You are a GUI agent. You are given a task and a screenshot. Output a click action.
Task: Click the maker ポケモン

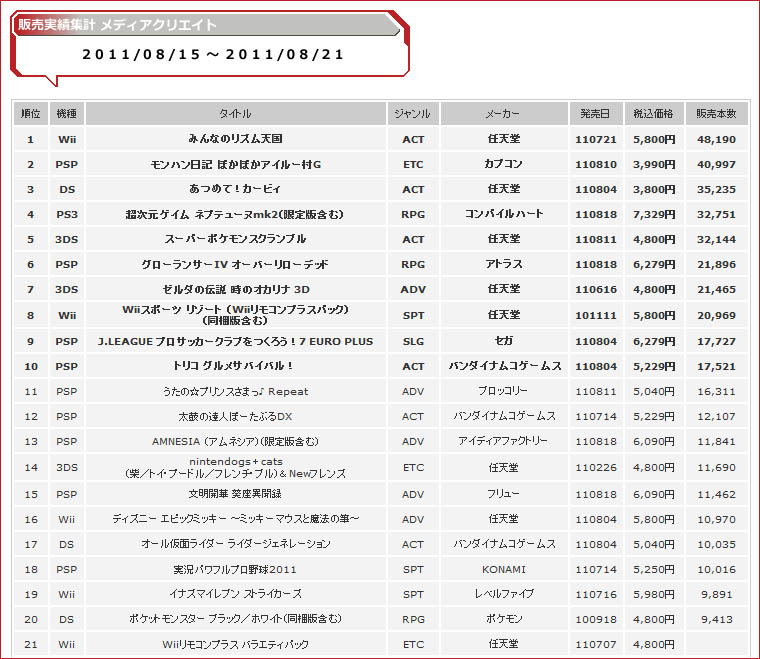tap(504, 619)
